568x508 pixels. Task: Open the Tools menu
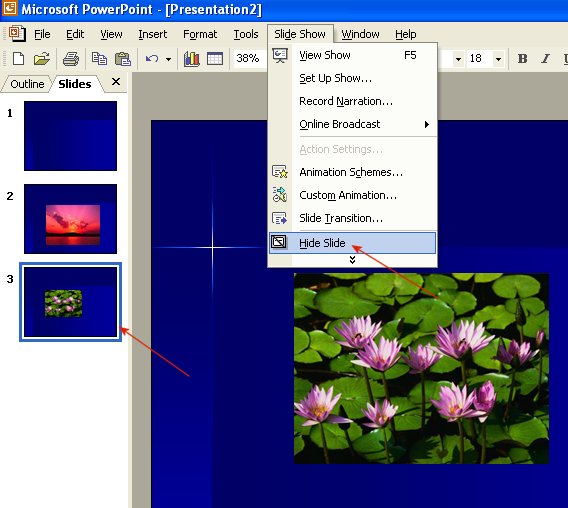(x=246, y=34)
